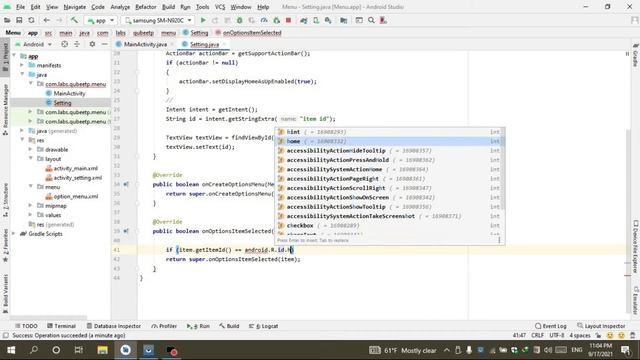The image size is (640, 360).
Task: Open file with the folder toolbar icon
Action: 7,20
